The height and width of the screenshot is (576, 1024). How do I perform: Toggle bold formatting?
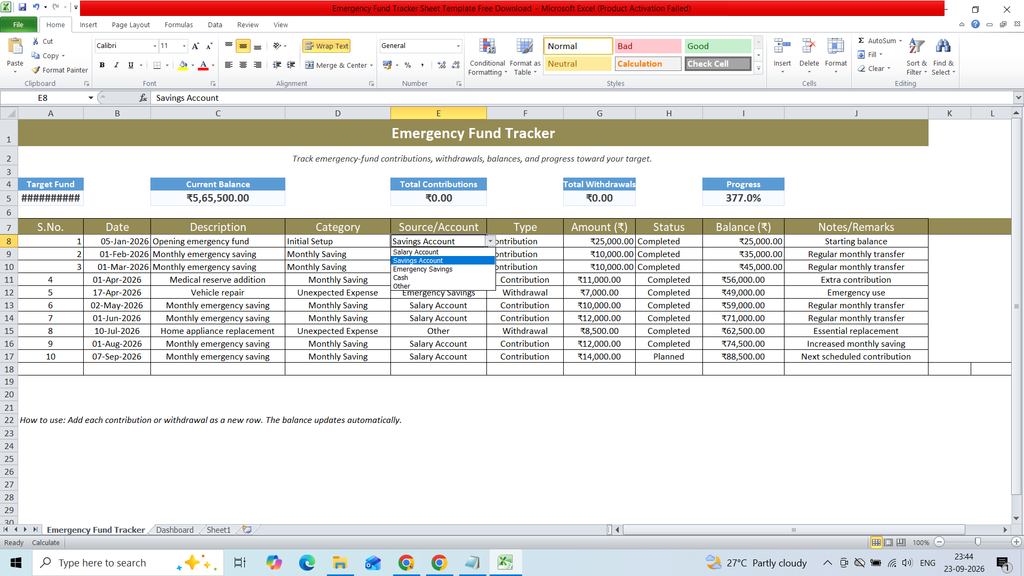pyautogui.click(x=102, y=65)
